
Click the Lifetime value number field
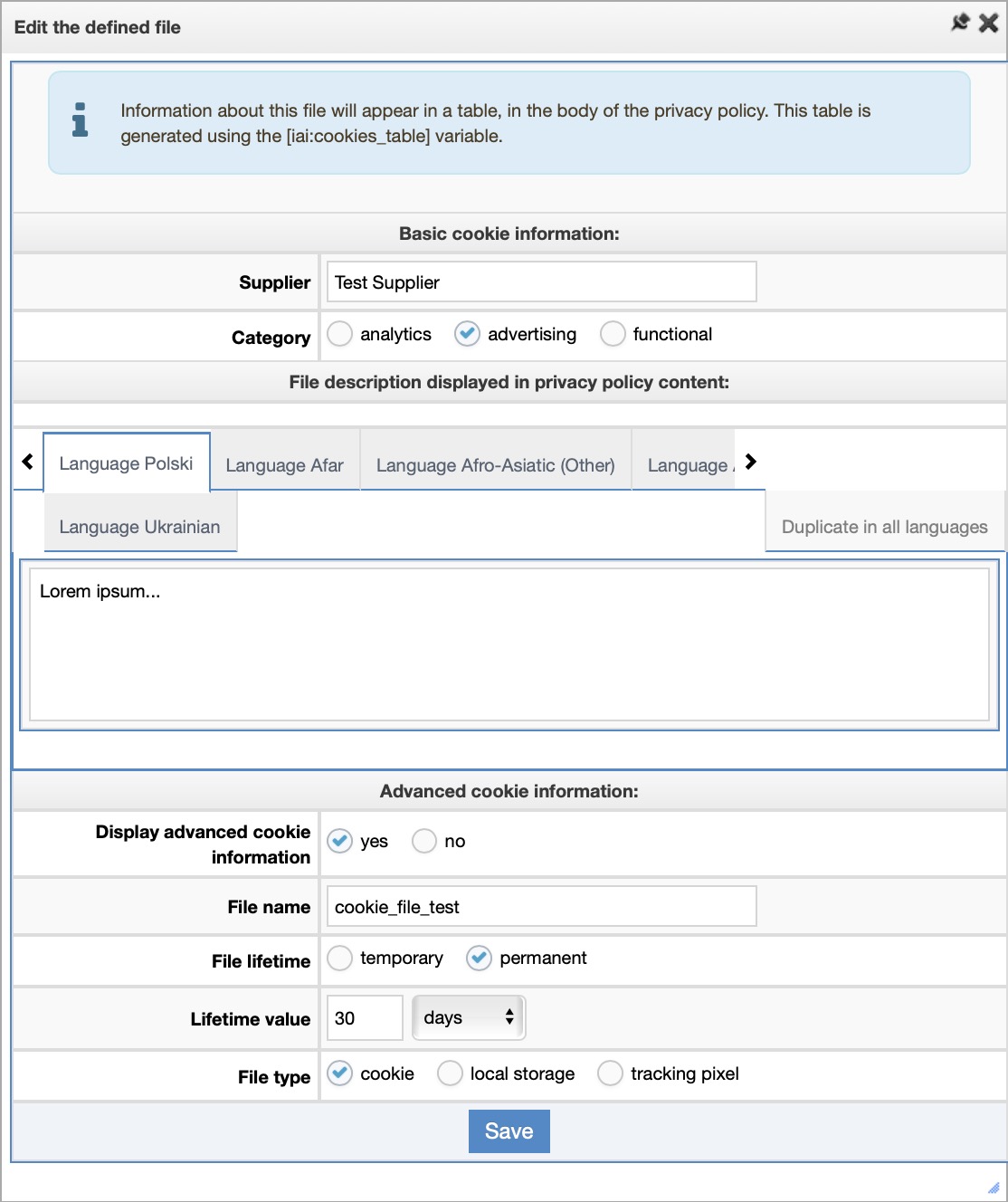365,1018
